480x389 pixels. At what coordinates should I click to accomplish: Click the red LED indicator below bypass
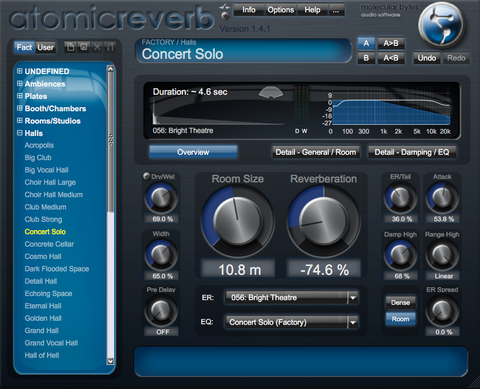225,15
